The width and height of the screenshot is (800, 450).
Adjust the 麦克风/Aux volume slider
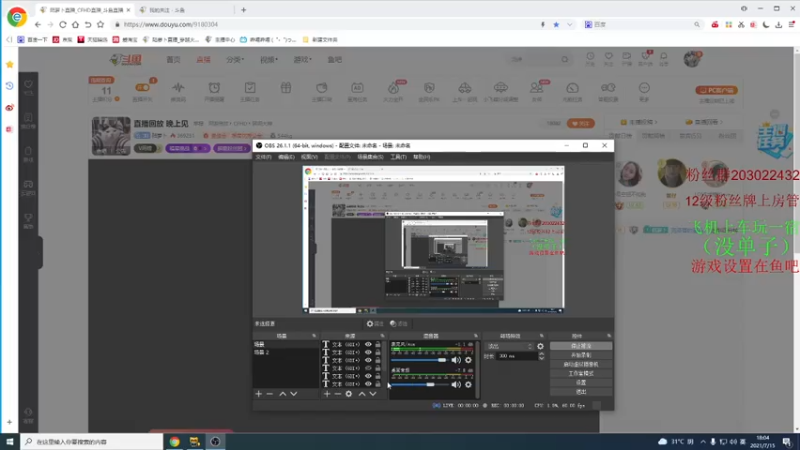pyautogui.click(x=418, y=360)
